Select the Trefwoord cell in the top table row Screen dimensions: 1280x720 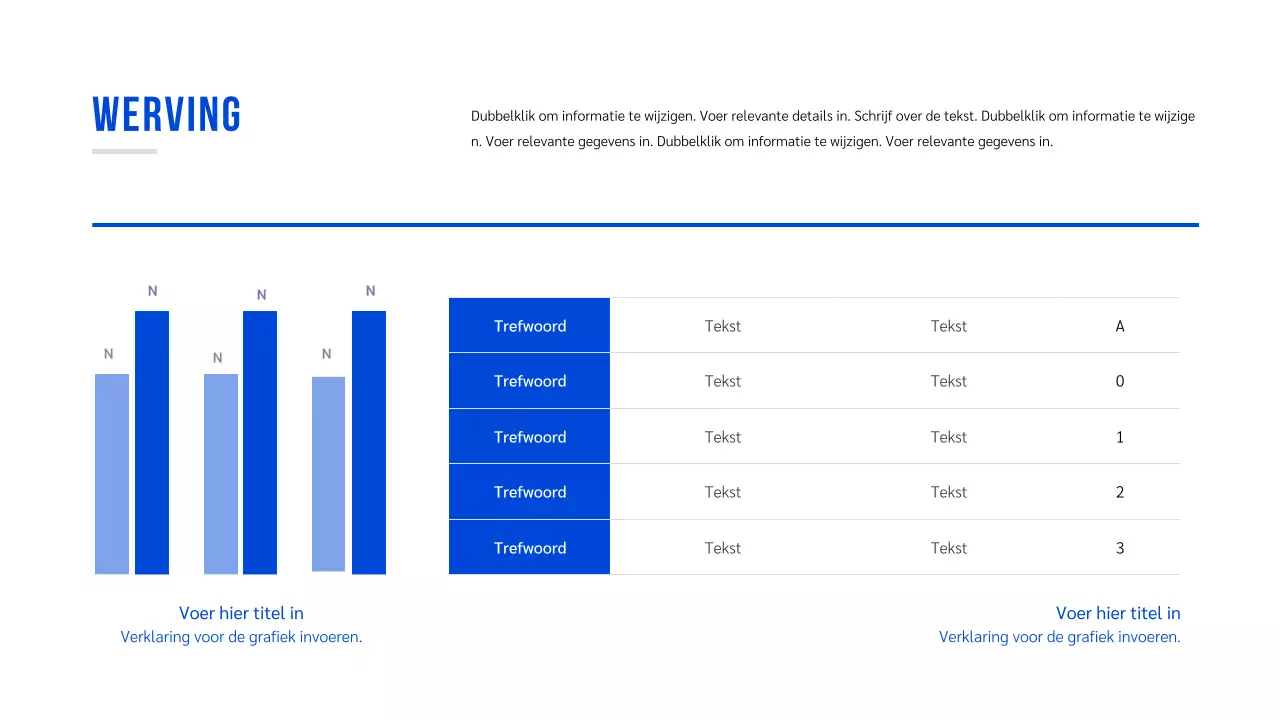[x=529, y=326]
